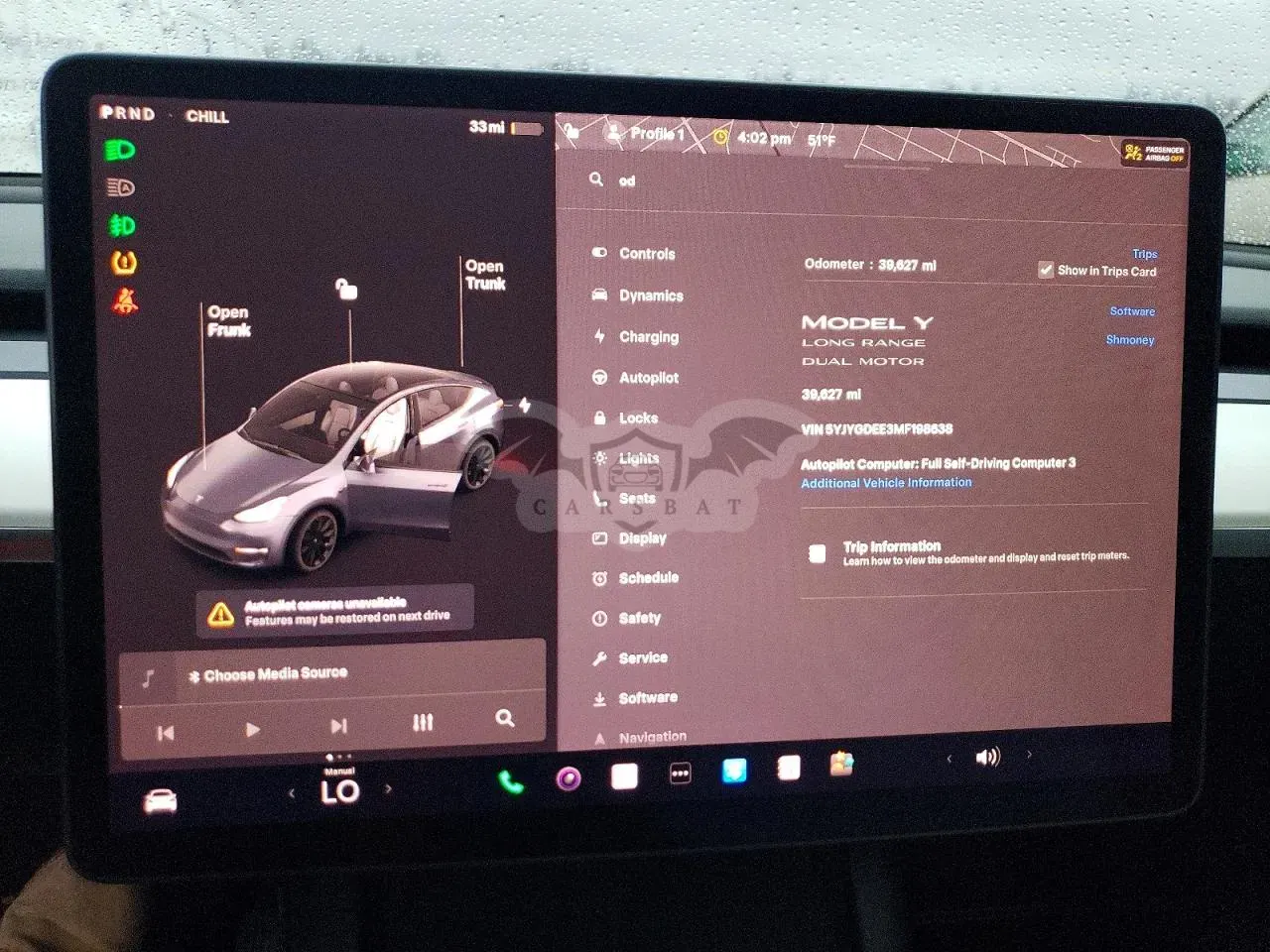
Task: Follow the blue Trips link
Action: pos(1144,254)
